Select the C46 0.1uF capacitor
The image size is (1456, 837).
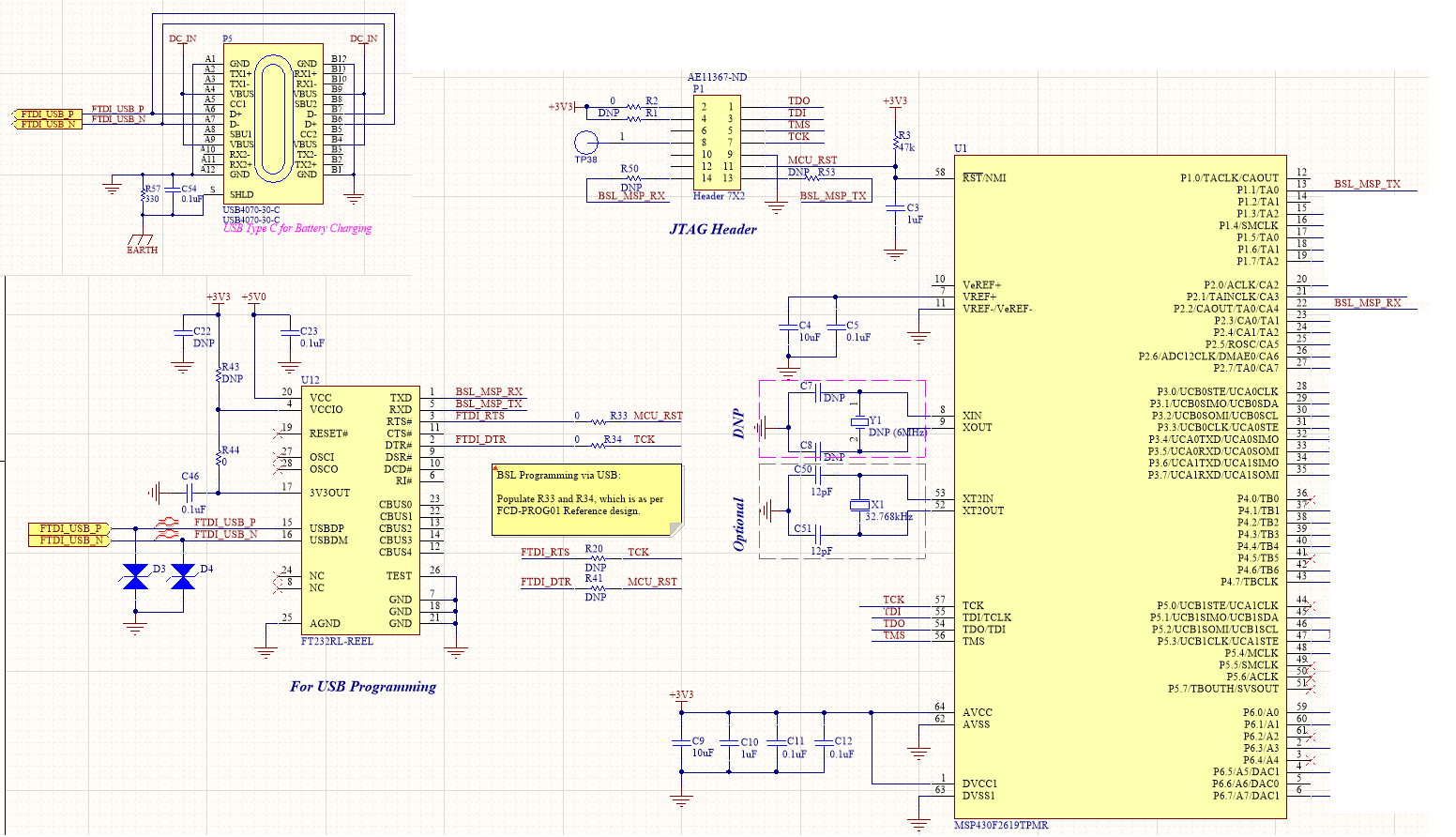[x=190, y=493]
